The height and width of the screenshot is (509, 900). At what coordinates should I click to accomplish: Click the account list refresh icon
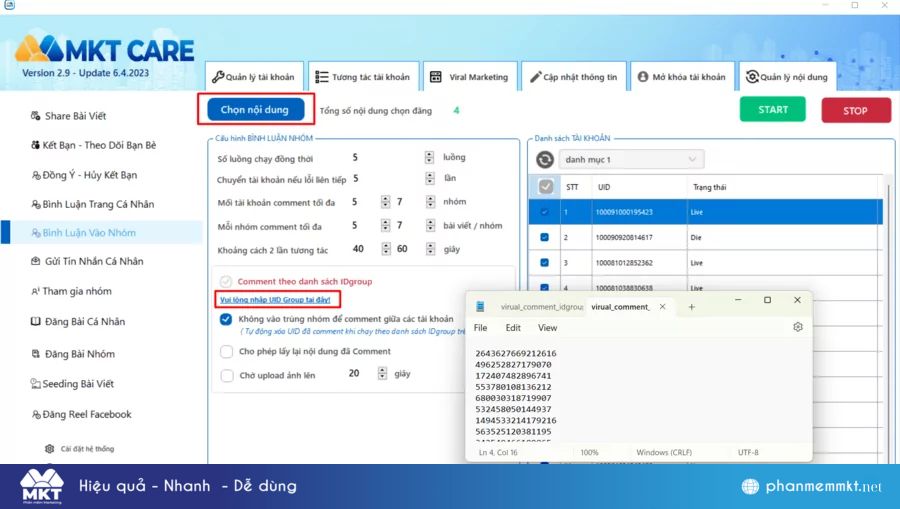[545, 160]
